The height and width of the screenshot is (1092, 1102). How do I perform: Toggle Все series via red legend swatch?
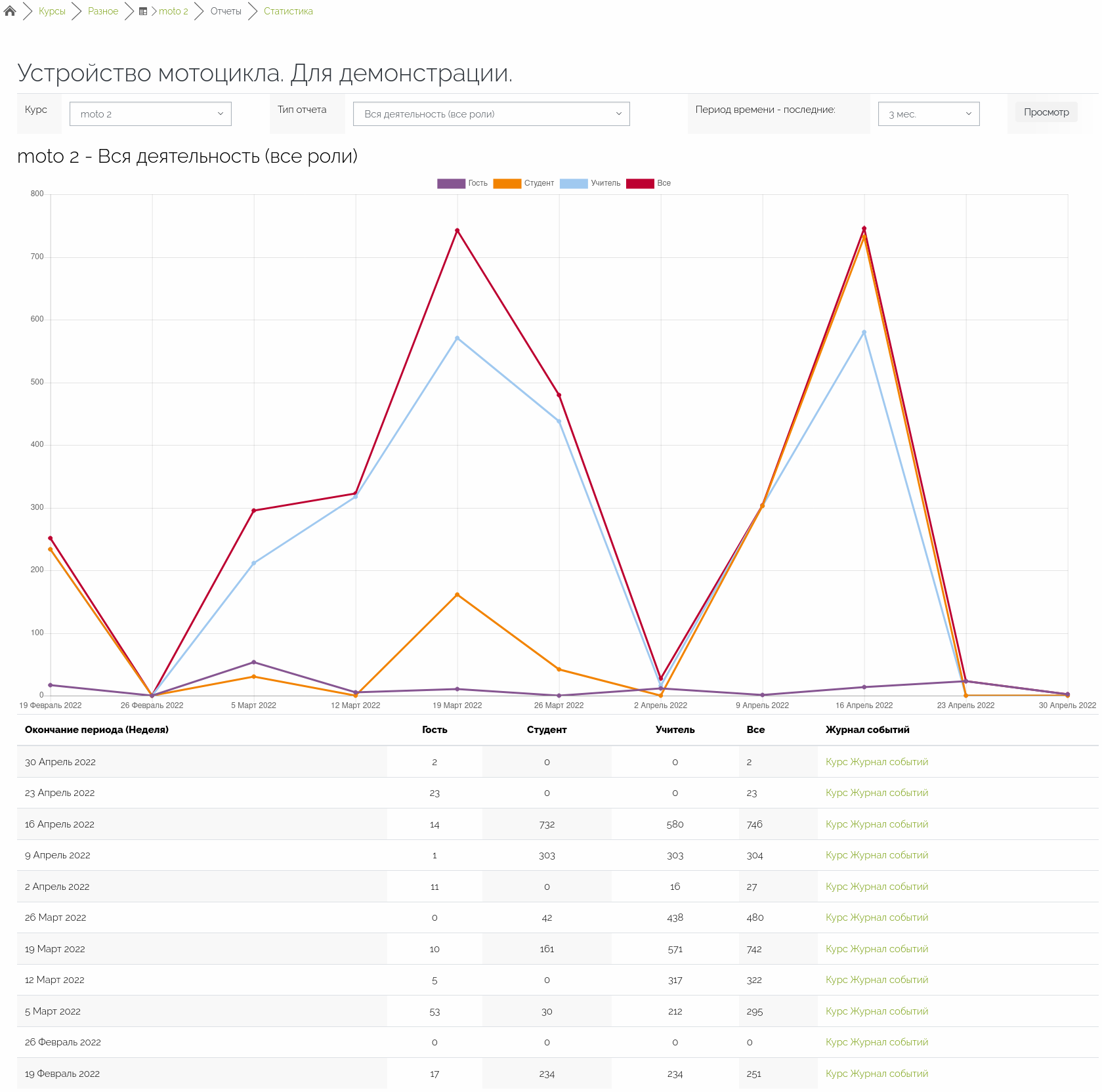point(640,184)
